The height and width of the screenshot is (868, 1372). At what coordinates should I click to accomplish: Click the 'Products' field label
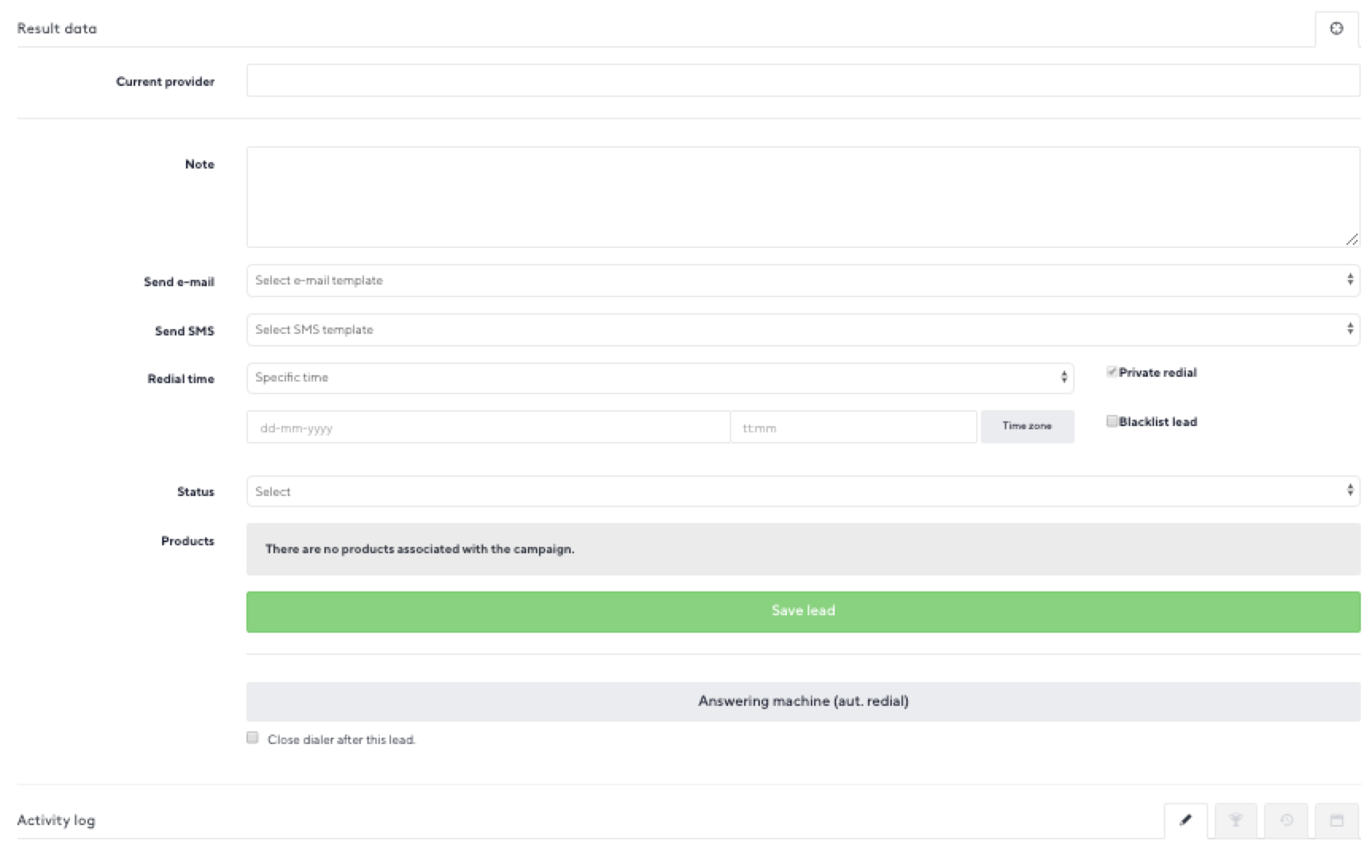coord(188,541)
